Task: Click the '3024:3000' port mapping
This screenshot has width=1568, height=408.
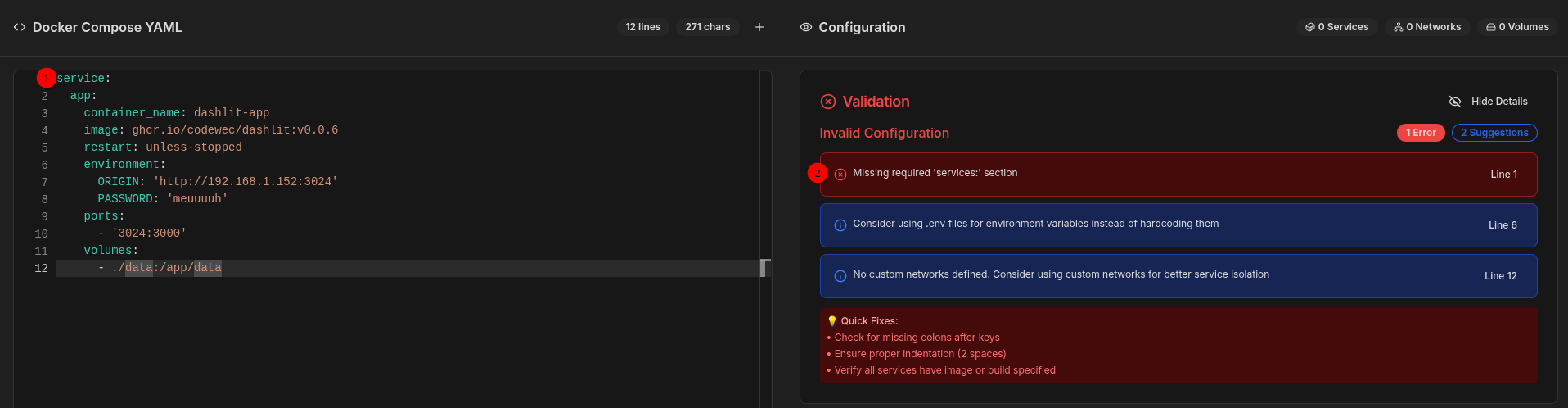Action: point(149,233)
